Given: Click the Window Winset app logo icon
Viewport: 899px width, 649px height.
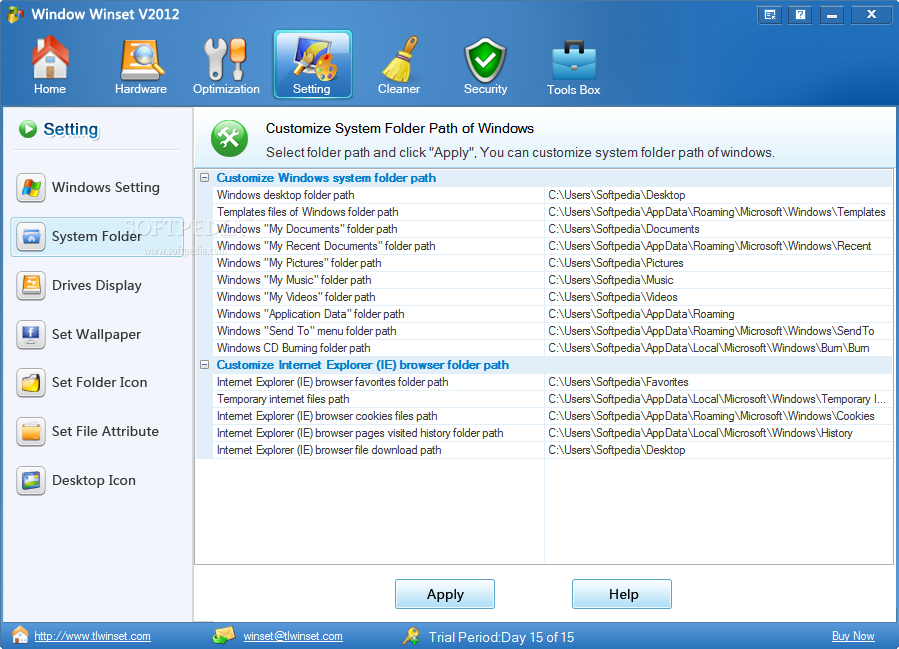Looking at the screenshot, I should (15, 14).
